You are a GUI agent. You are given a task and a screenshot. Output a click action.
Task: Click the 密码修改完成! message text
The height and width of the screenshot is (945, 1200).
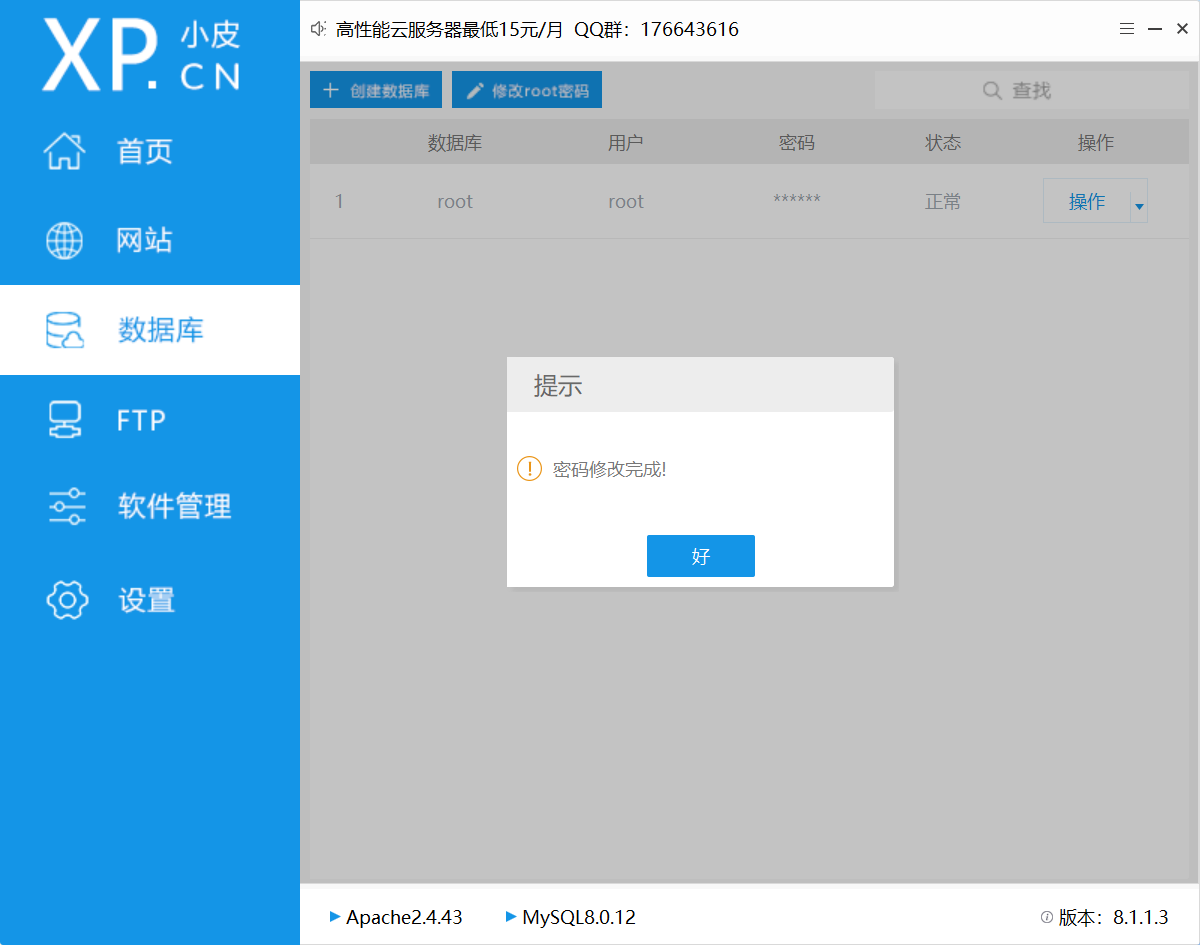click(x=610, y=469)
